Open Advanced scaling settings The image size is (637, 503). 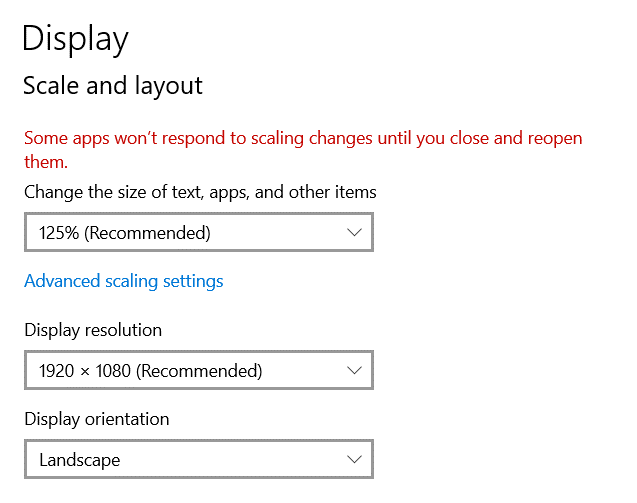point(124,281)
